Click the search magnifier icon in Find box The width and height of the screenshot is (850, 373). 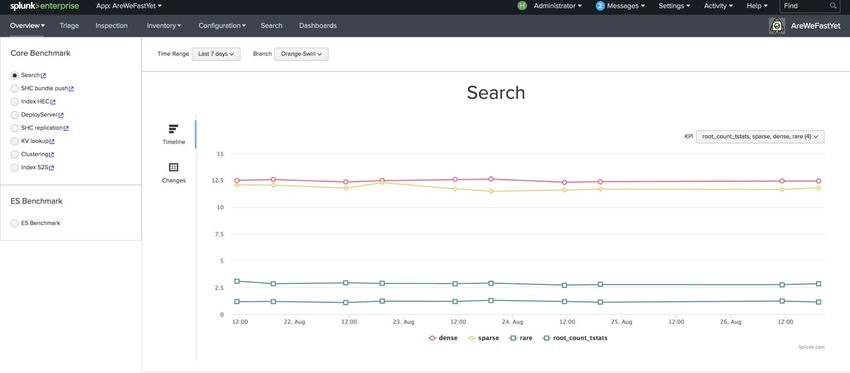[x=833, y=6]
